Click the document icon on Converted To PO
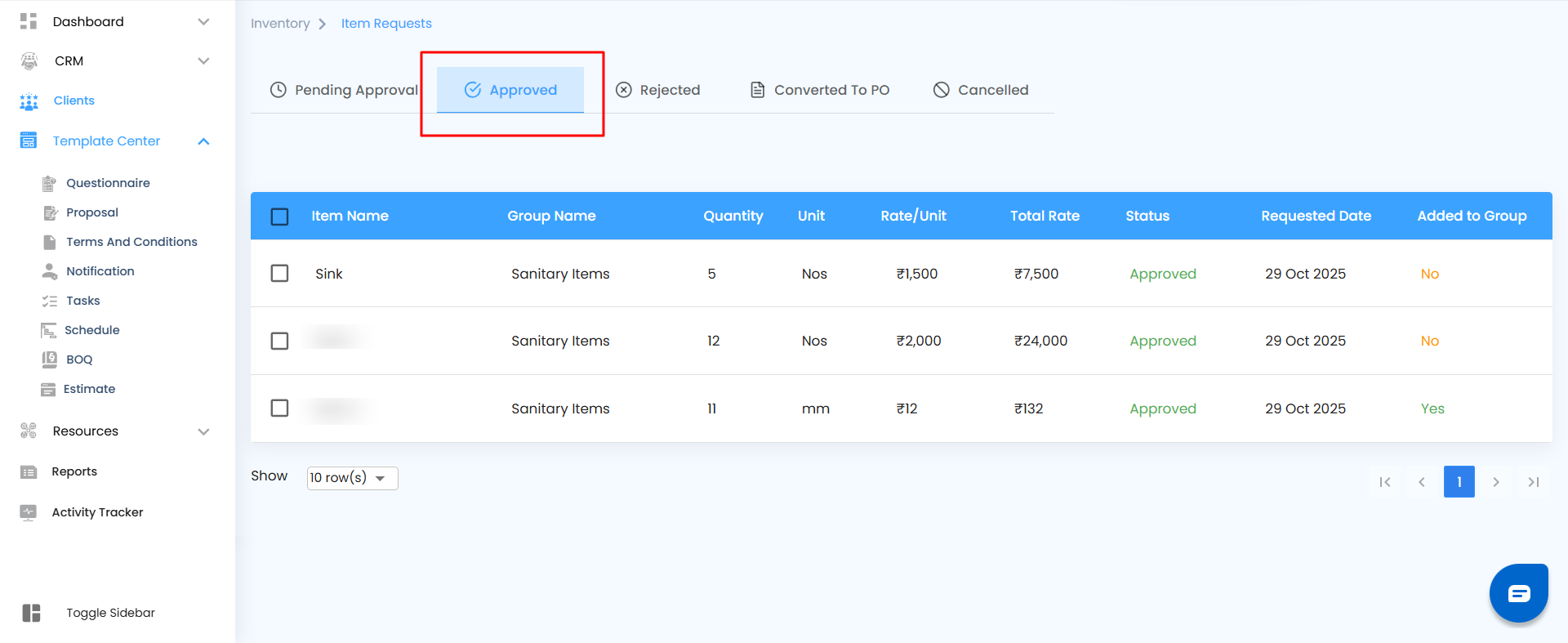The height and width of the screenshot is (643, 1568). pyautogui.click(x=758, y=90)
